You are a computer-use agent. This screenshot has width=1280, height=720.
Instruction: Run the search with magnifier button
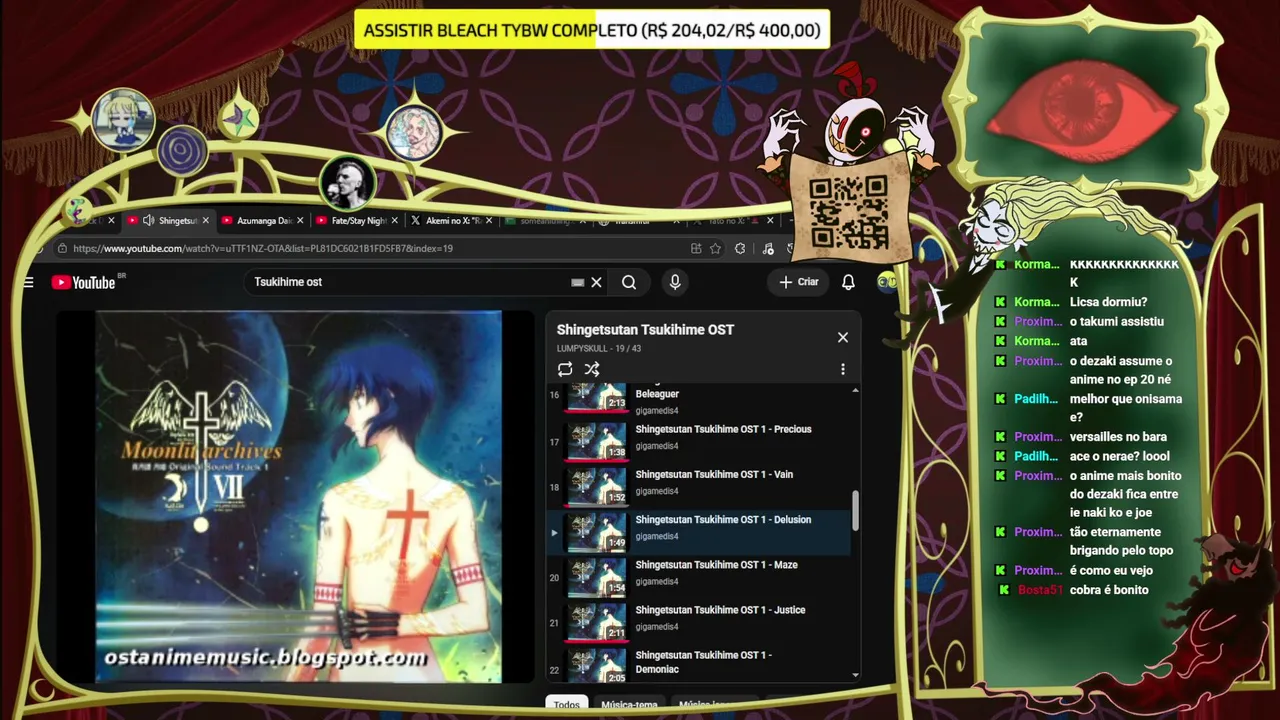pos(629,282)
